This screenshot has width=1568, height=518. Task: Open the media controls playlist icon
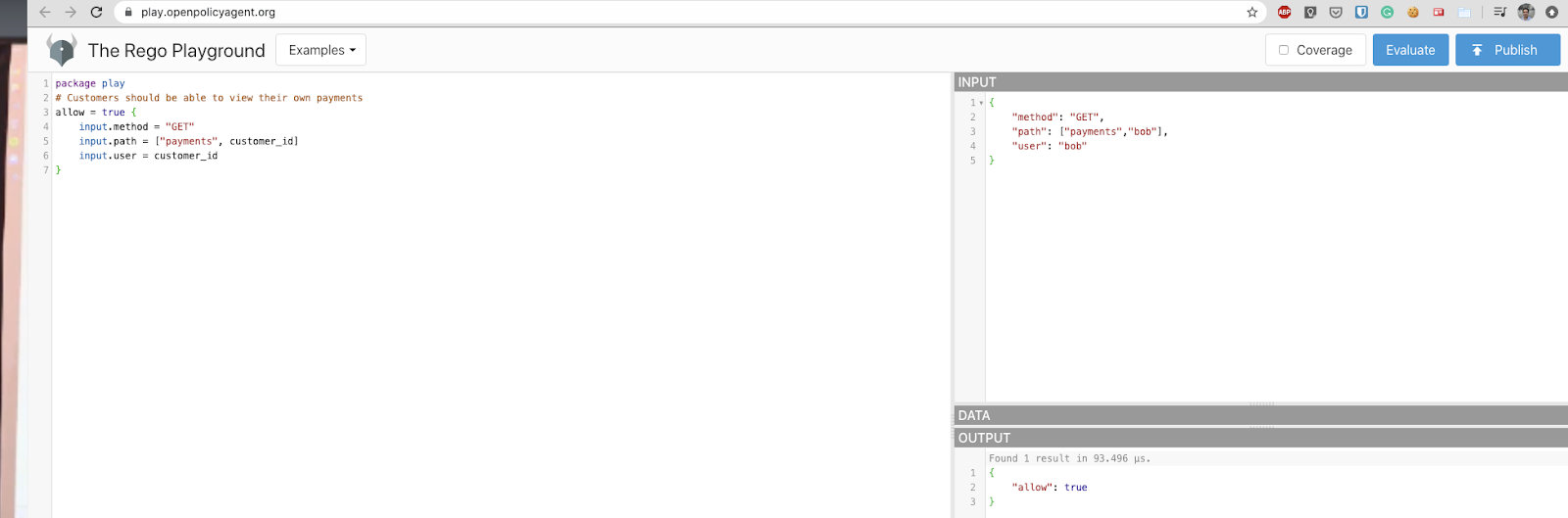[1499, 12]
